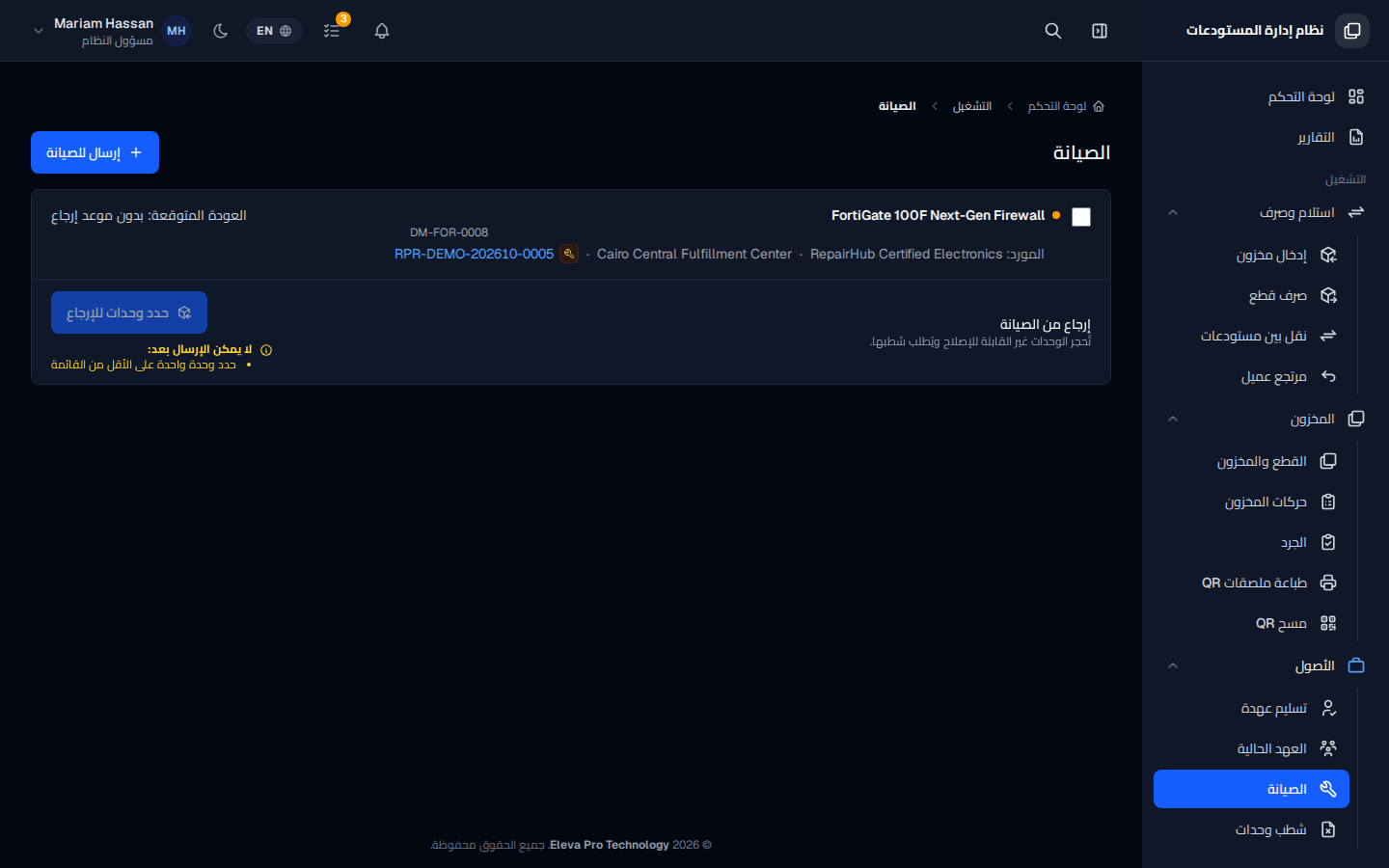Switch language to EN
The image size is (1389, 868).
click(x=274, y=31)
